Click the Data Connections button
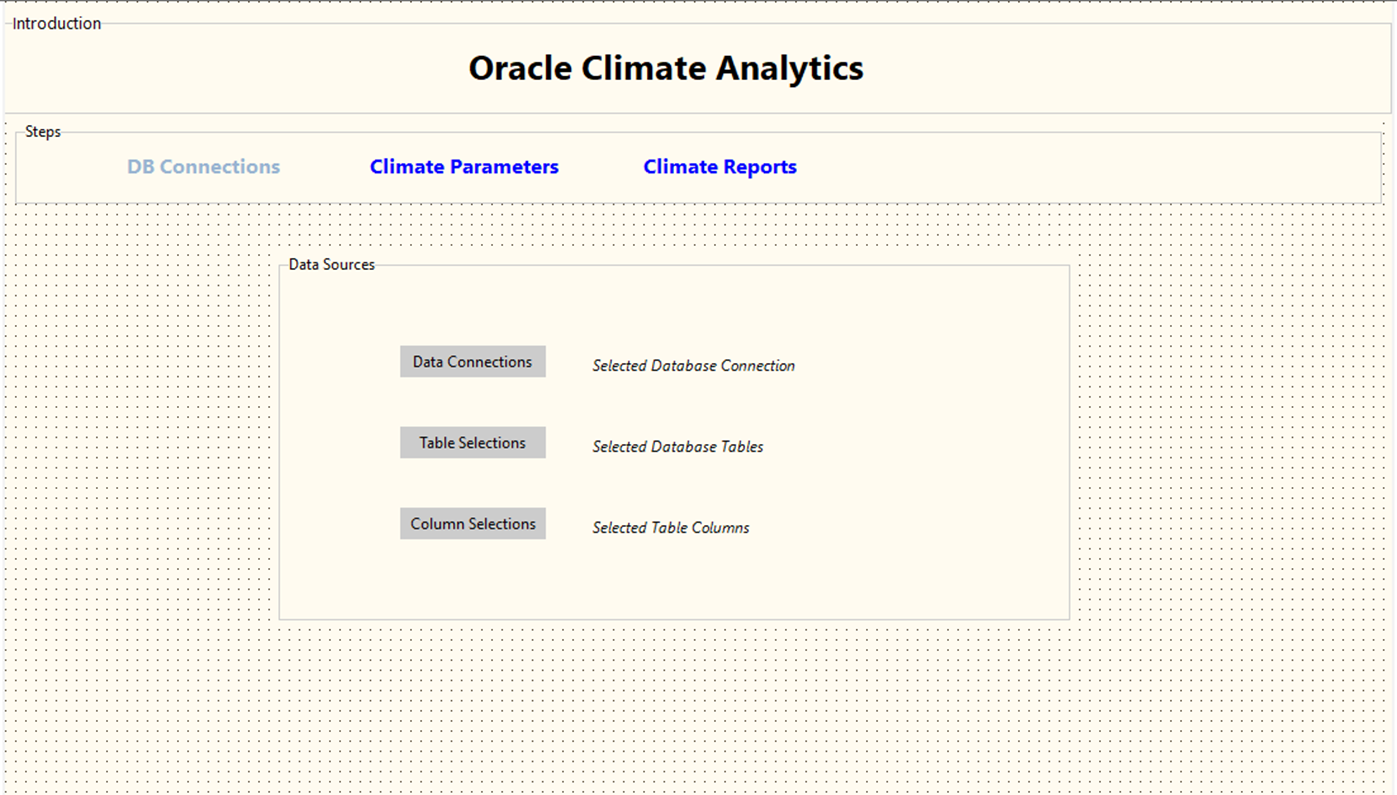This screenshot has height=795, width=1397. pyautogui.click(x=472, y=362)
